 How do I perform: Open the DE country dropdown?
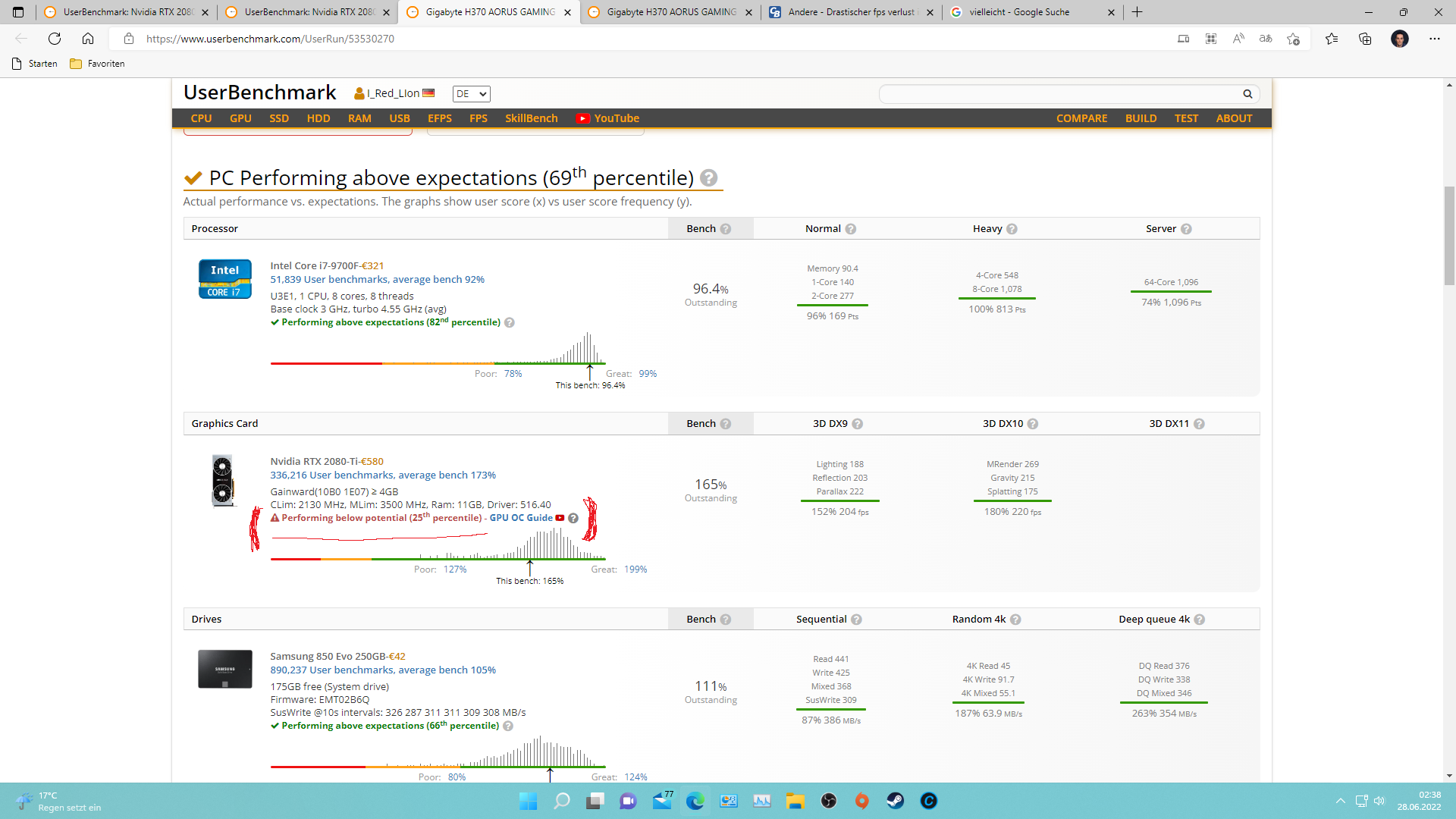pos(471,94)
